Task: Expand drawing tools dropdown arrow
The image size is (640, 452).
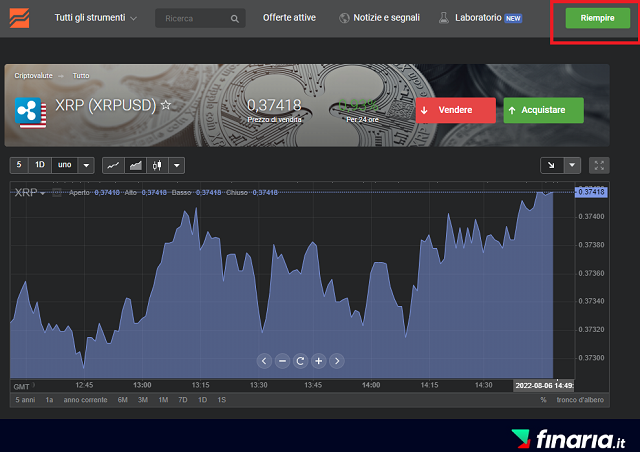Action: click(572, 165)
